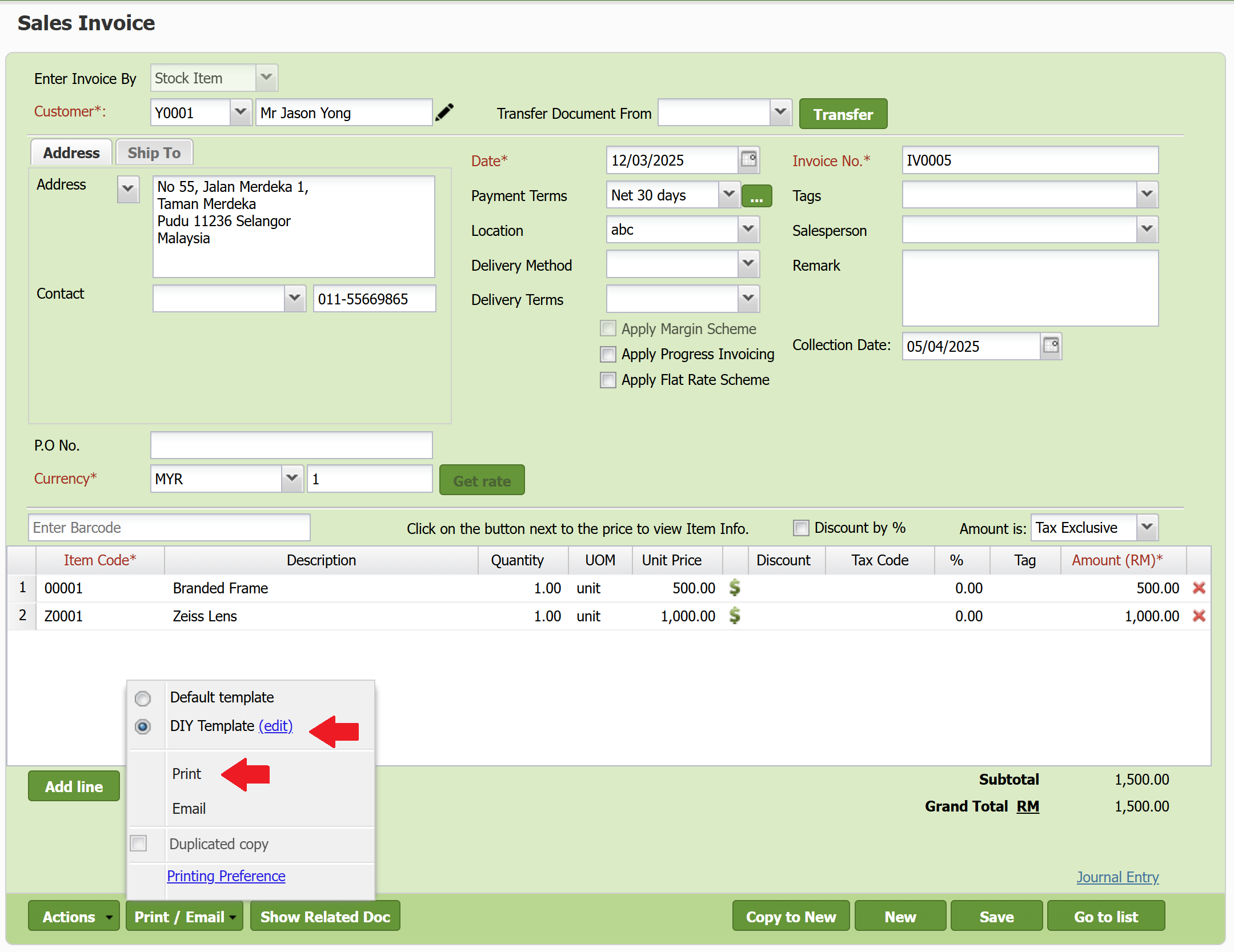
Task: Open the Collection Date calendar icon
Action: tap(1051, 346)
